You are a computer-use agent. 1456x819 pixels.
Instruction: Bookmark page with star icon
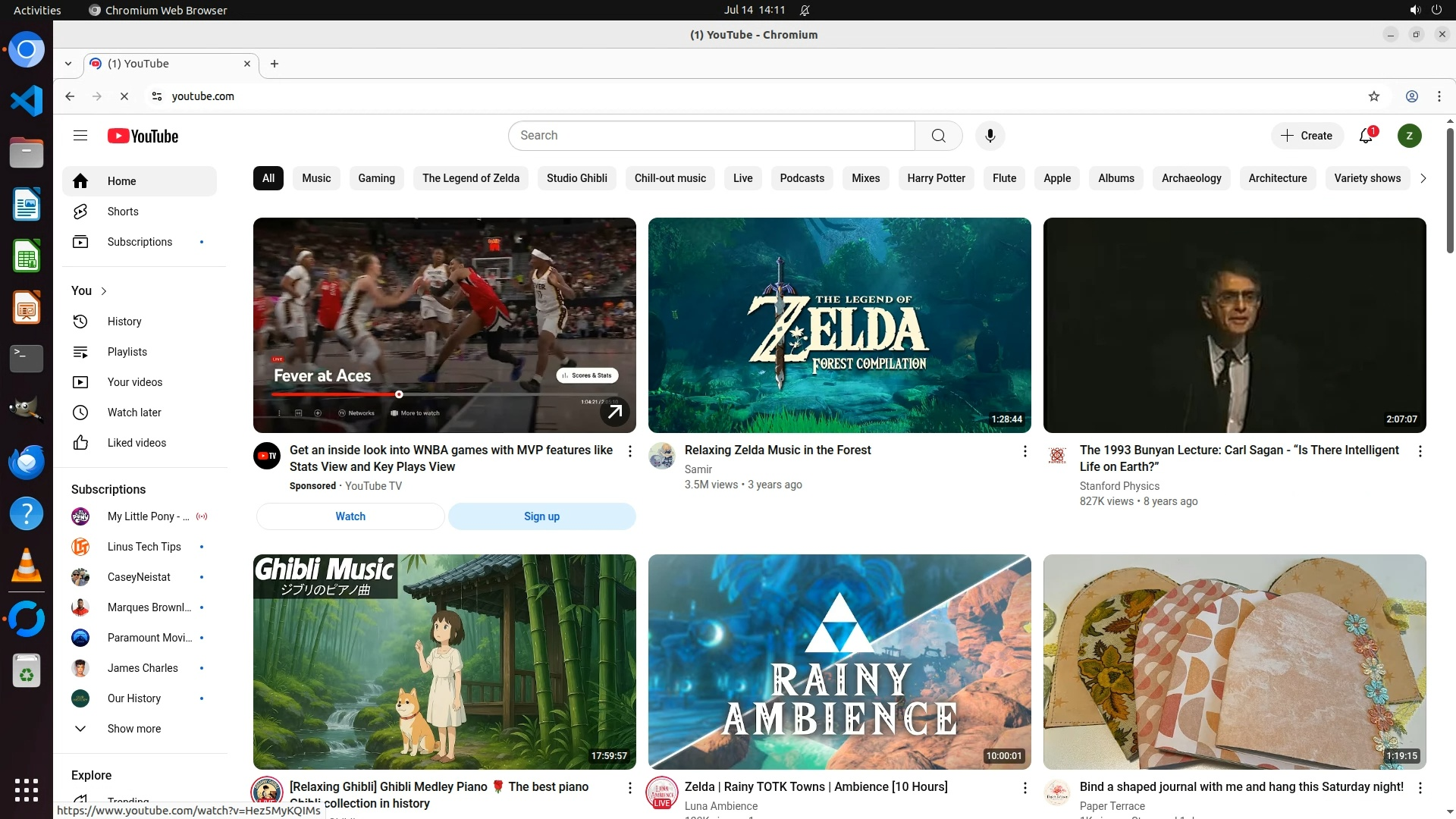(x=1373, y=96)
